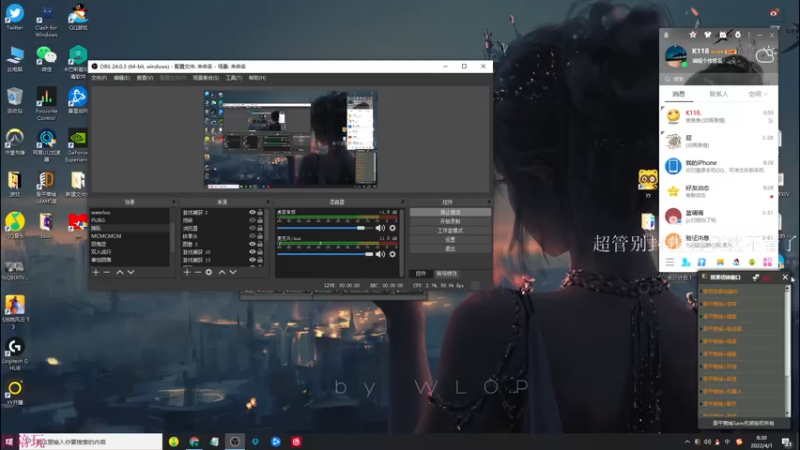Open WeChat desktop icon
Image resolution: width=800 pixels, height=450 pixels.
tap(46, 59)
